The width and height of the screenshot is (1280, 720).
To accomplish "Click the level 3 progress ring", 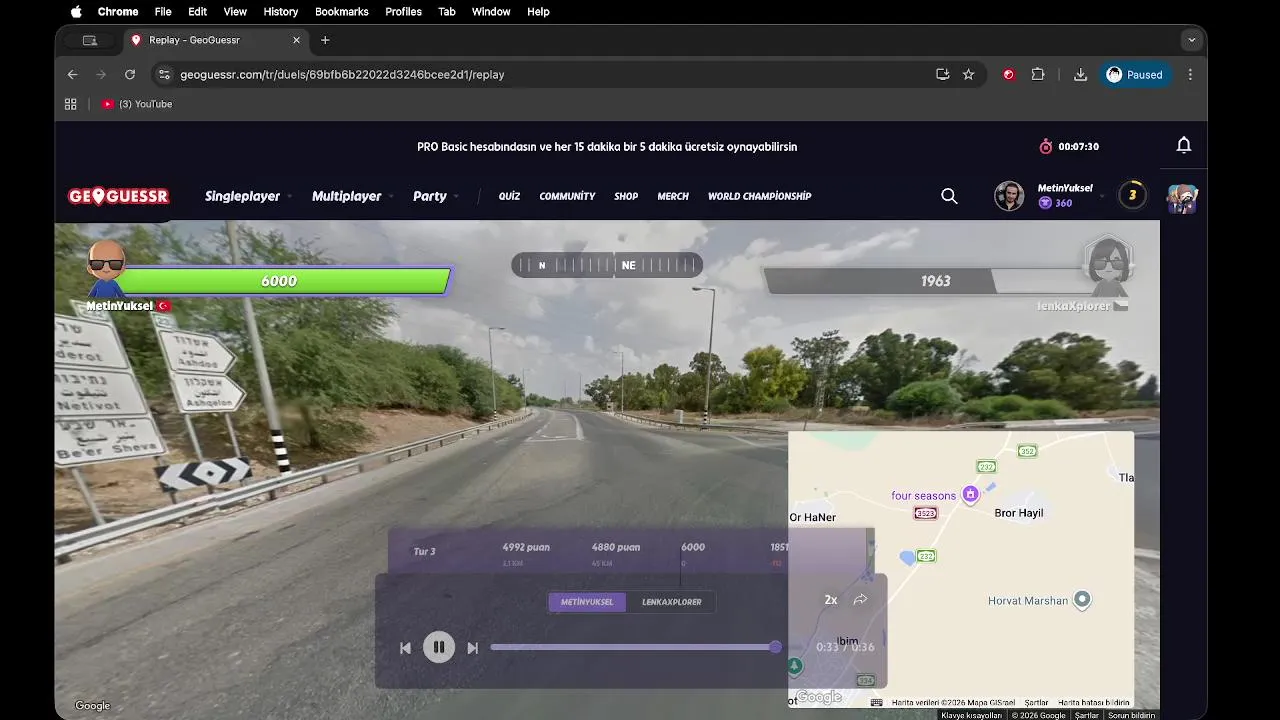I will (1132, 195).
